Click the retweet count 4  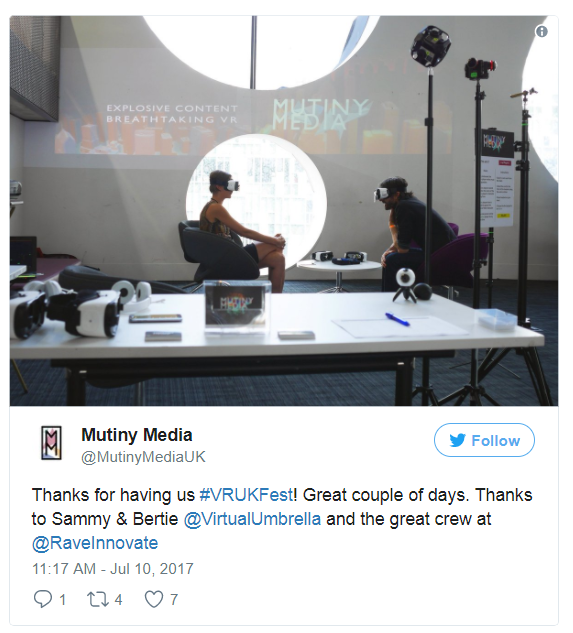click(118, 599)
